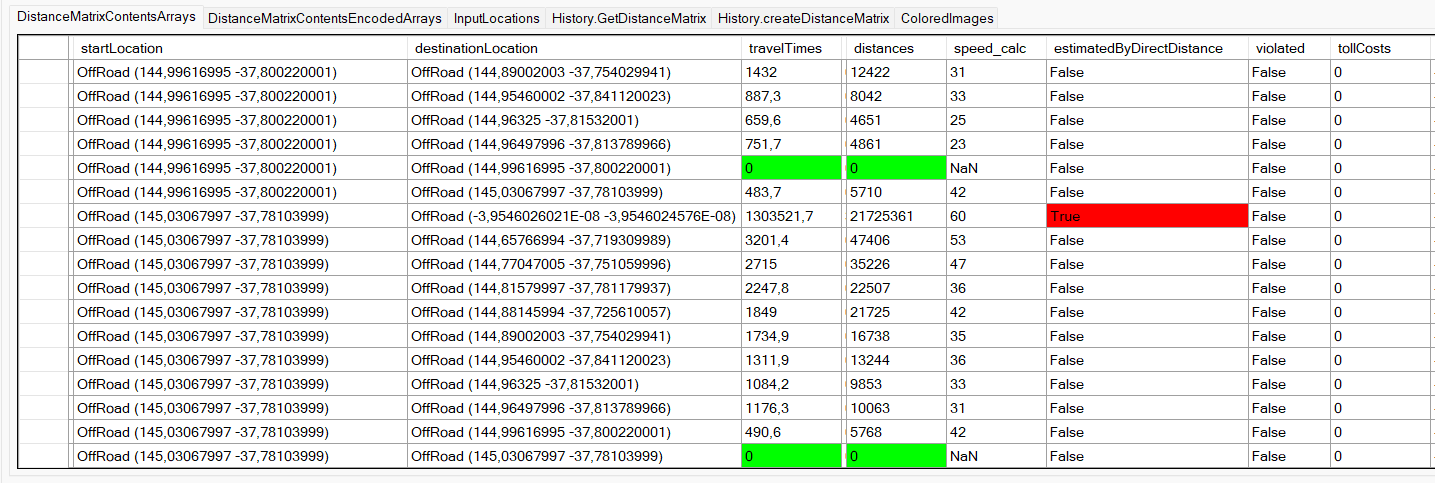Sort by the travelTimes column header

coord(792,48)
